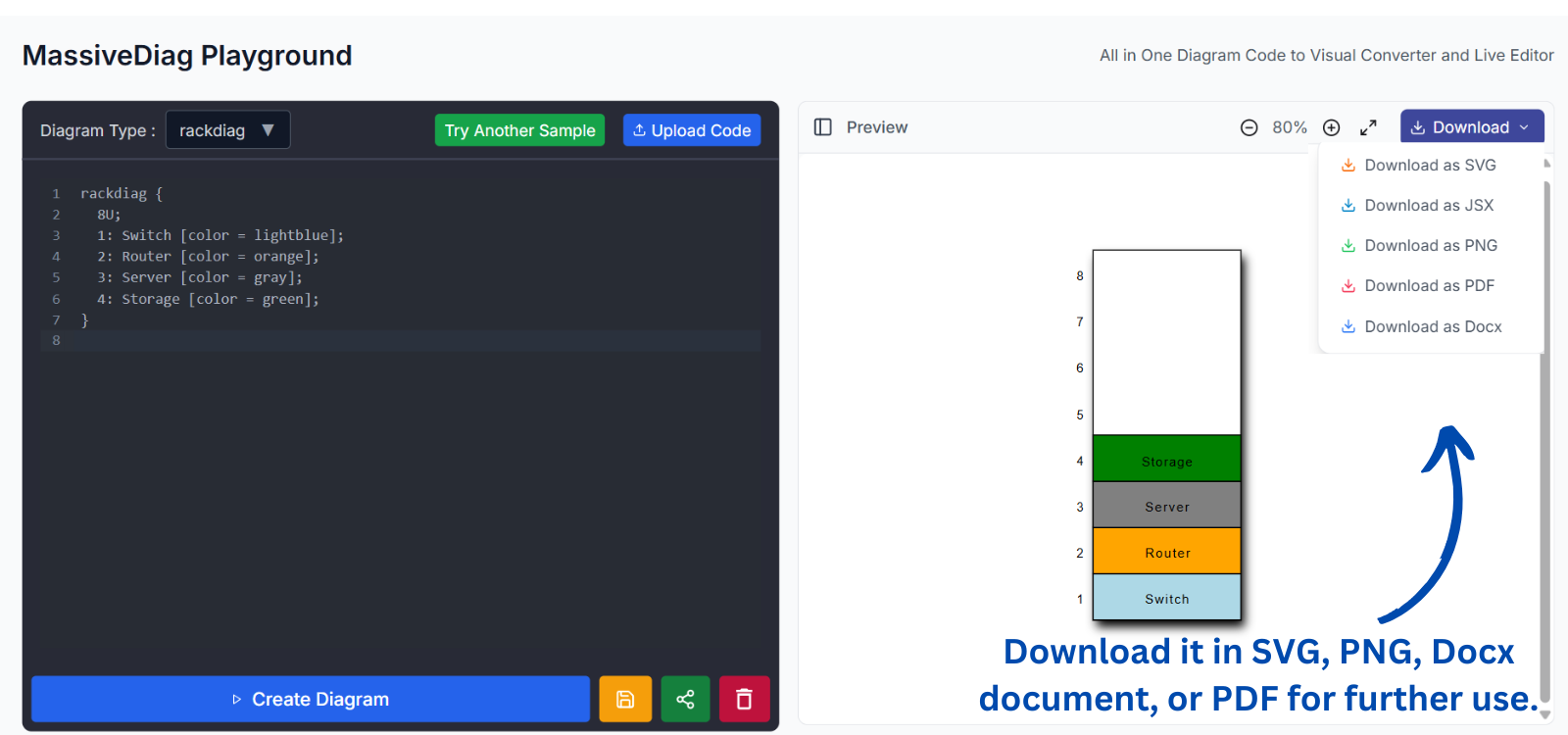
Task: Click the gray Server rack unit
Action: [1167, 505]
